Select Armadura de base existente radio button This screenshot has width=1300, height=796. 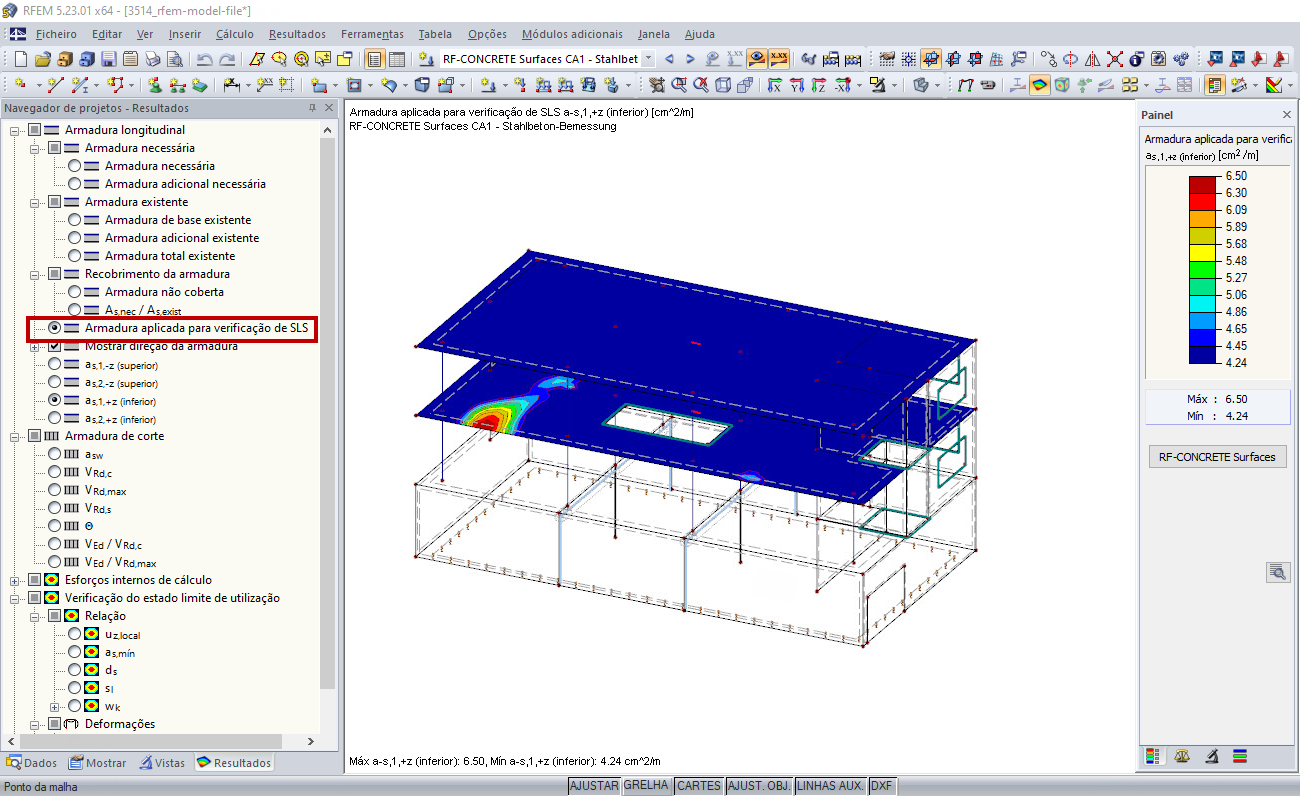(x=74, y=220)
